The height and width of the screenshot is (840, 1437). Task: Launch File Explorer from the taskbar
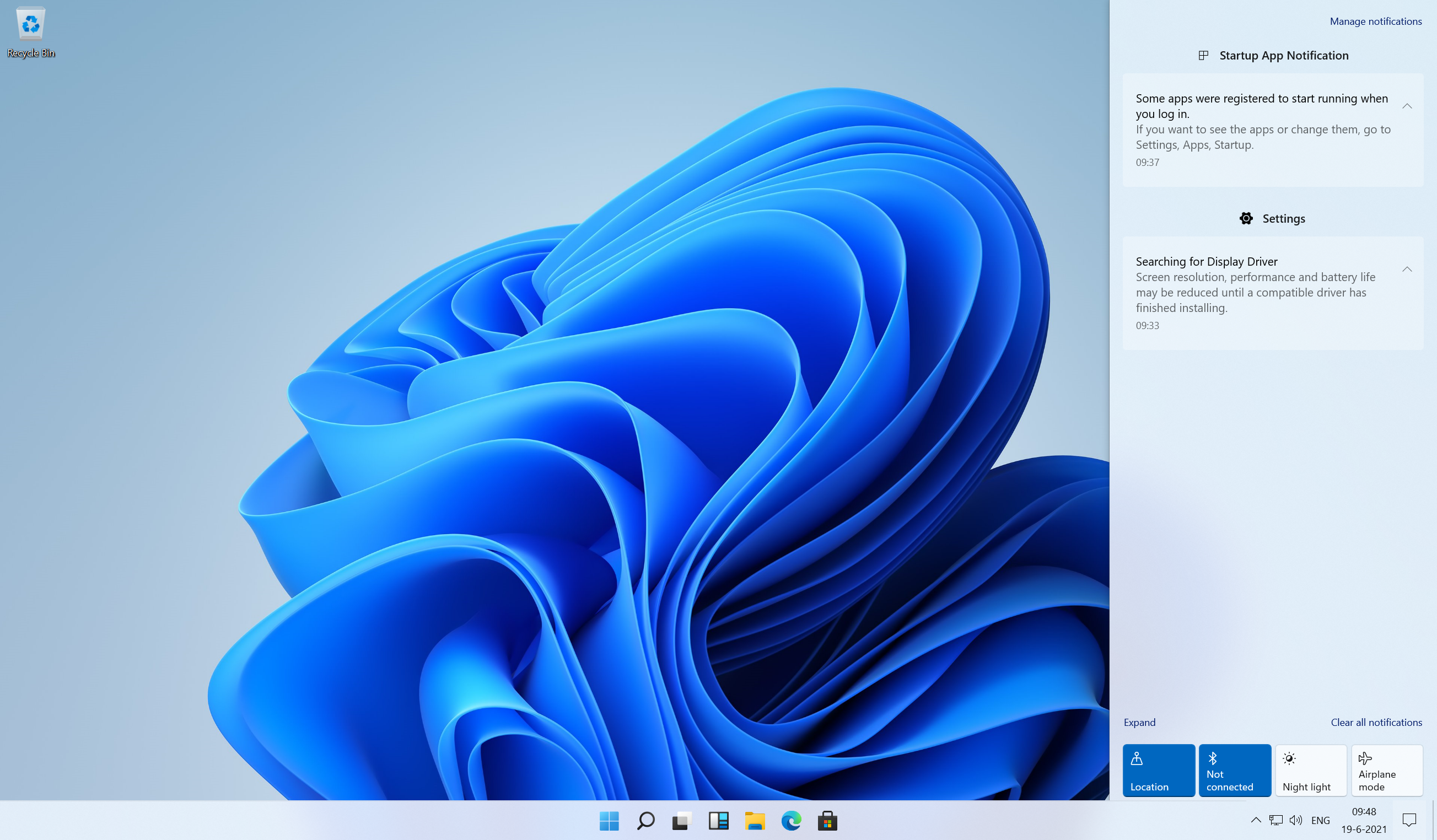tap(755, 821)
